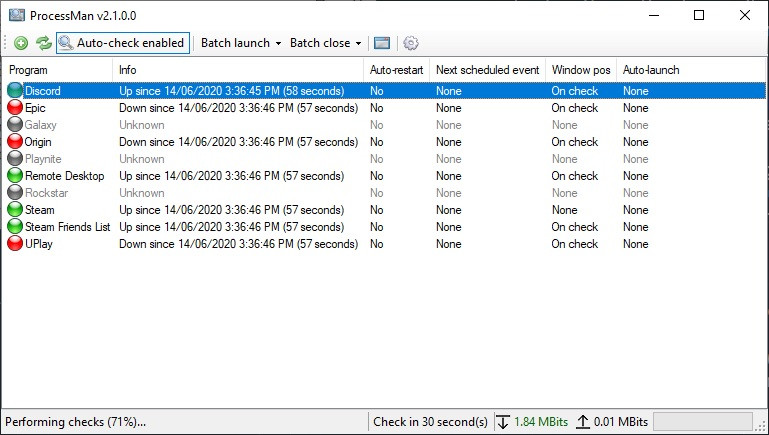
Task: Sort by the Auto-restart column header
Action: coord(397,70)
